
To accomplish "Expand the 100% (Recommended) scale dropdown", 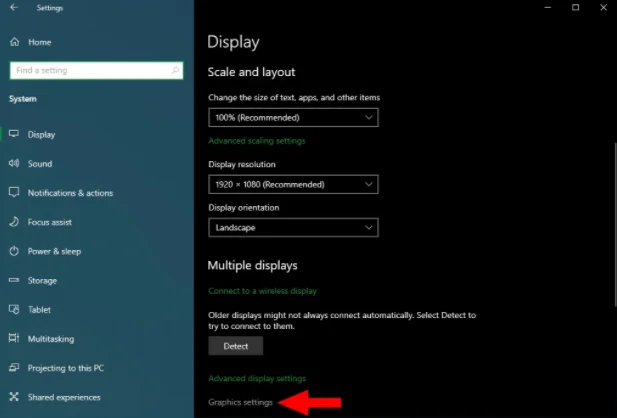I will coord(293,117).
